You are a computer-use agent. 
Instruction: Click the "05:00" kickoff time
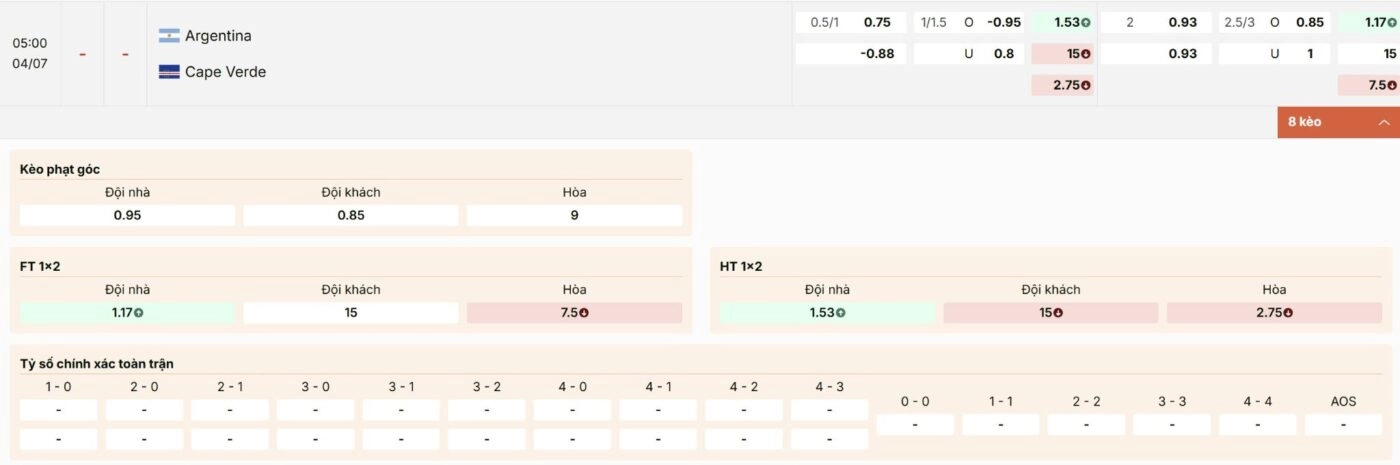point(30,43)
